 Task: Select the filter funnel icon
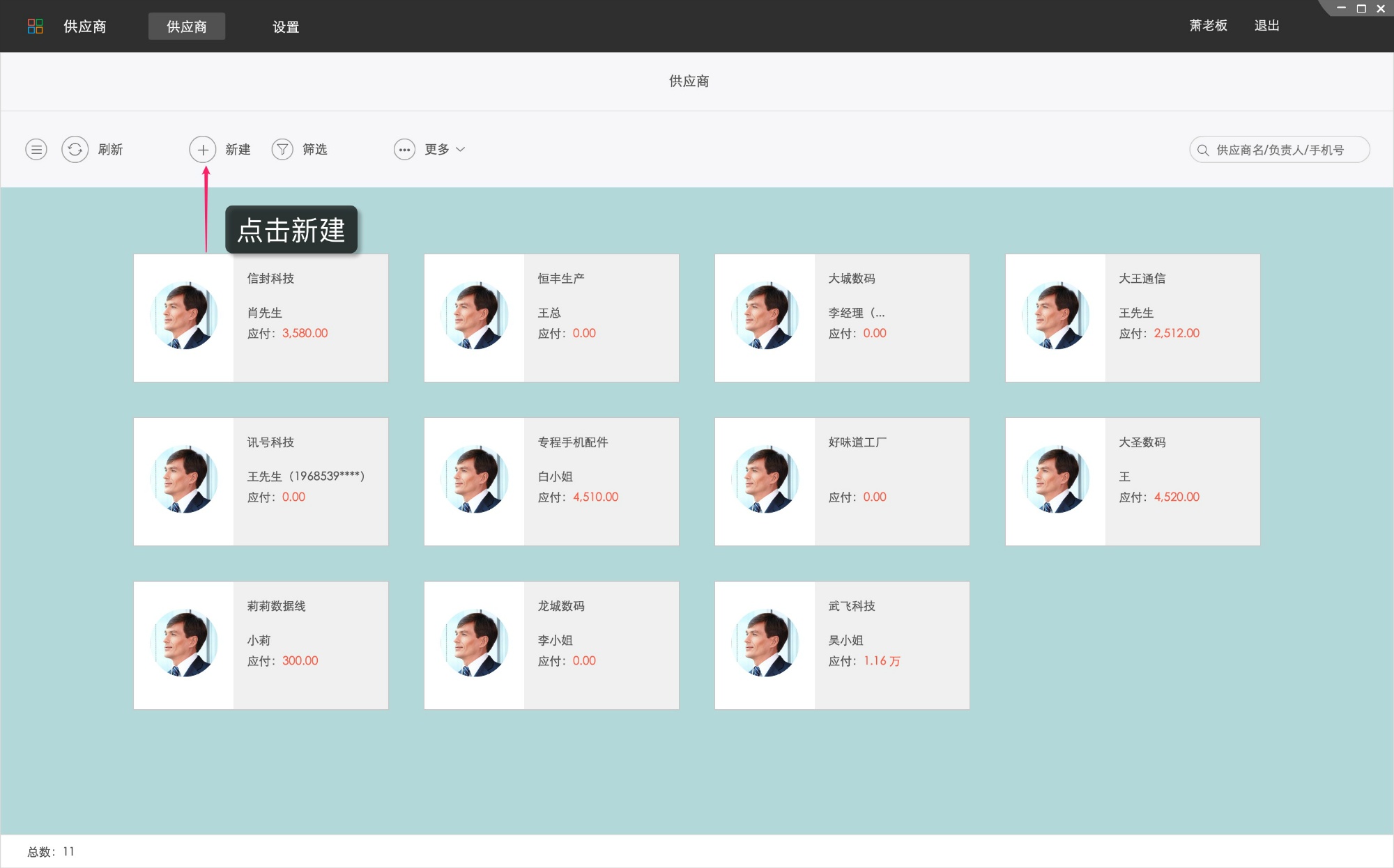coord(282,149)
